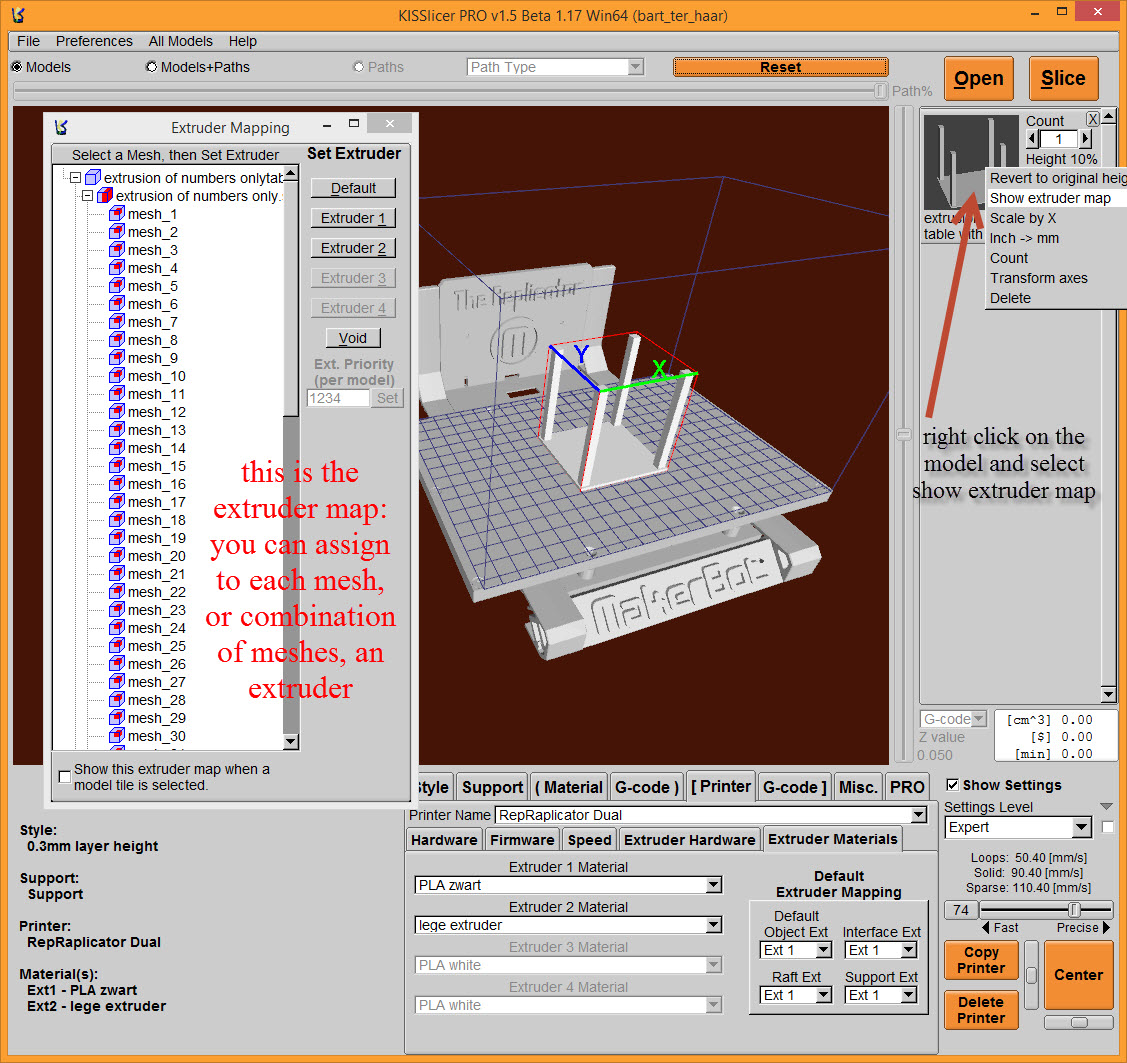Tick the small checkbox beside the Expert dropdown

[x=1108, y=827]
